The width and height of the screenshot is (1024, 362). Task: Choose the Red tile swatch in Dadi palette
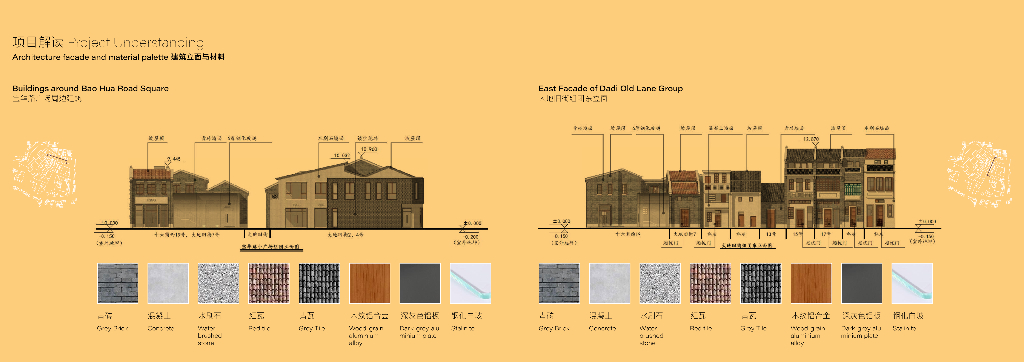[711, 283]
